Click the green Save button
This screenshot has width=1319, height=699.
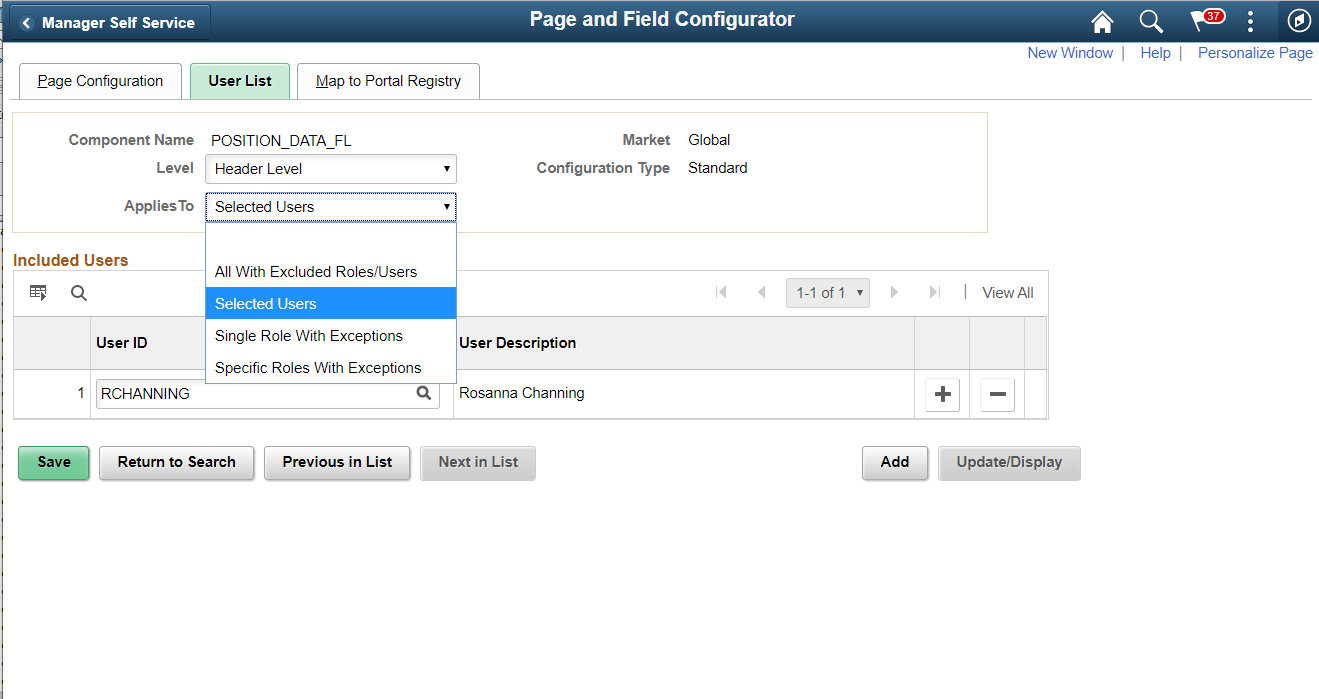click(54, 462)
